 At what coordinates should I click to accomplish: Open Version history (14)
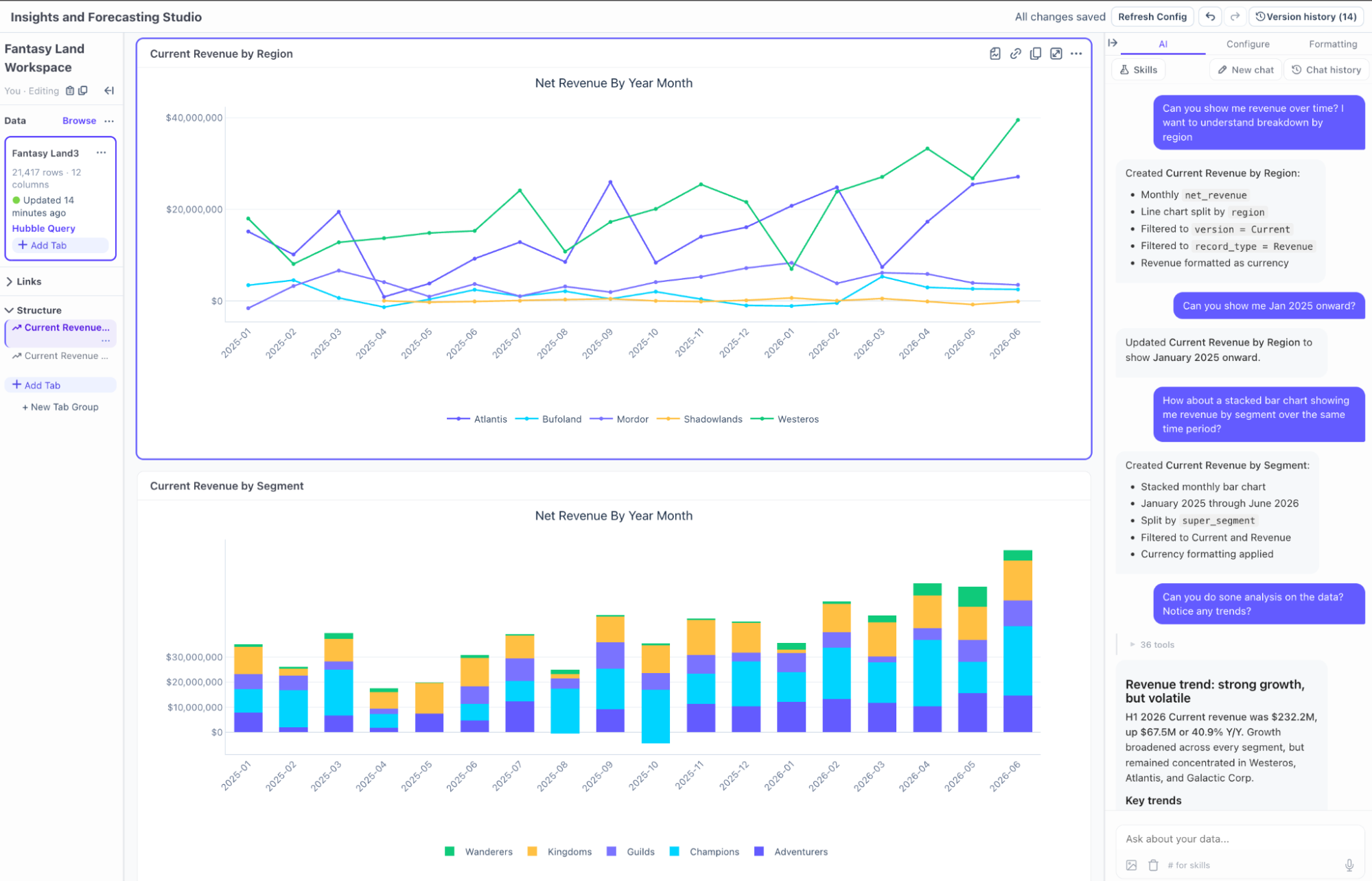click(x=1306, y=16)
